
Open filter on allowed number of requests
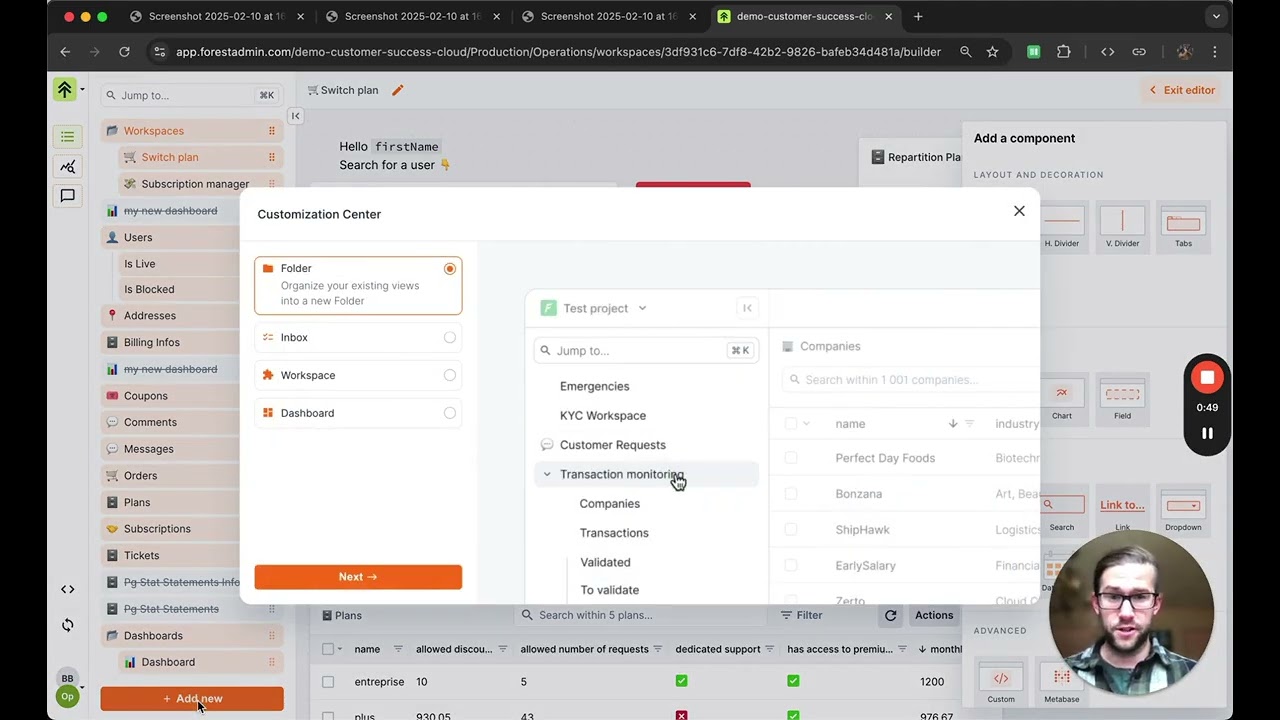pyautogui.click(x=658, y=650)
